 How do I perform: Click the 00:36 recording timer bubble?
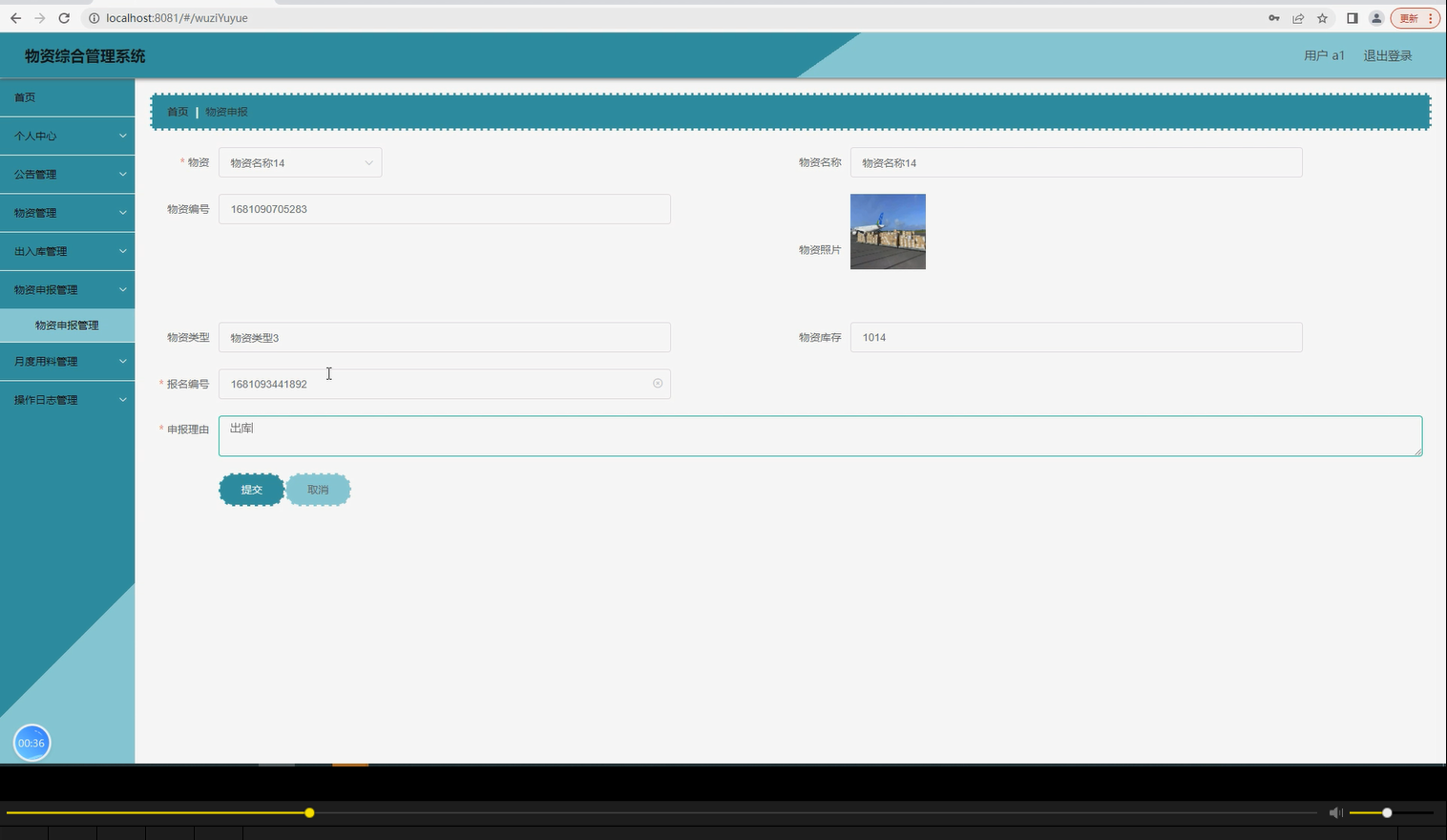pyautogui.click(x=31, y=743)
